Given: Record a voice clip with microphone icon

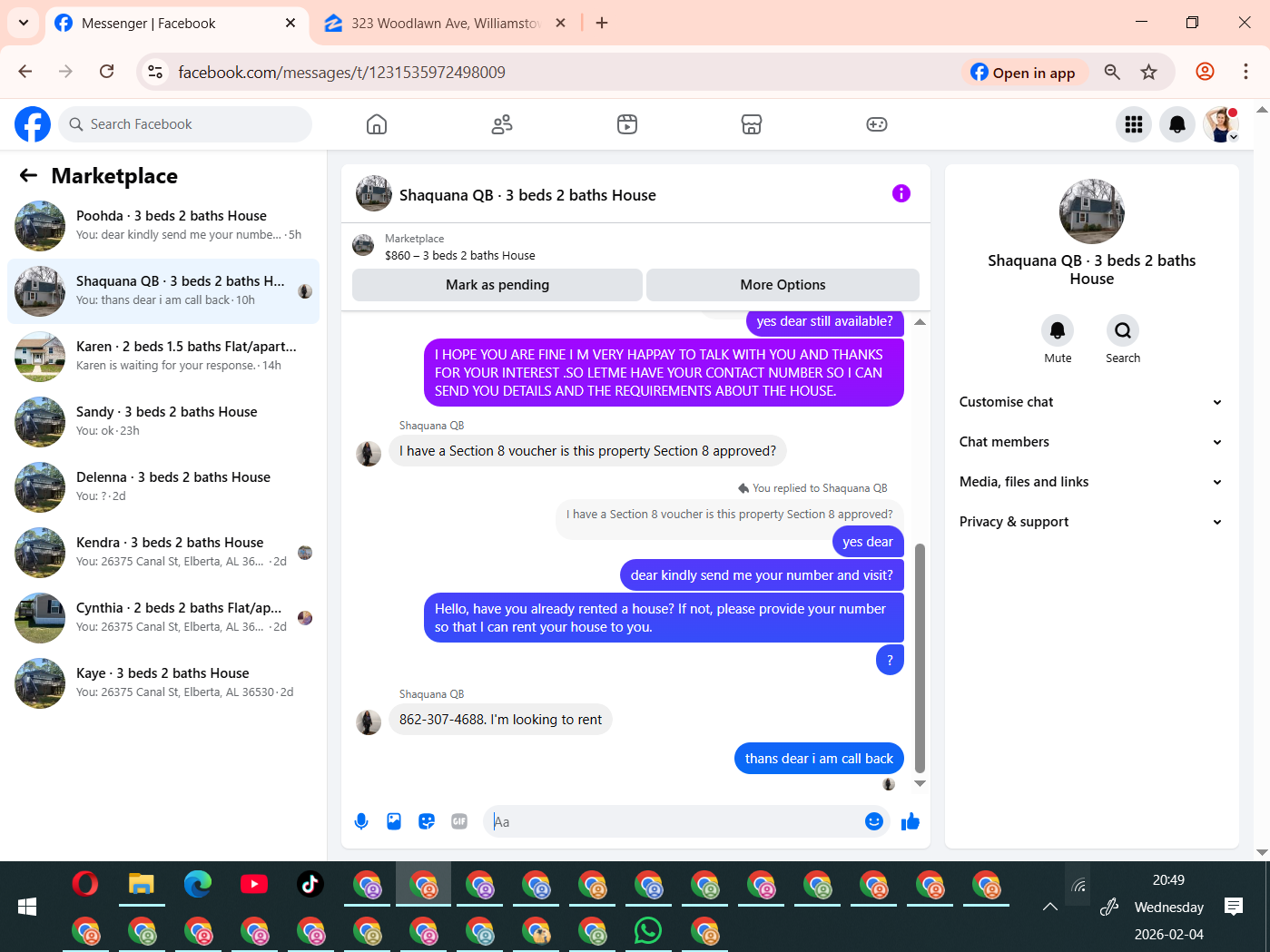Looking at the screenshot, I should pyautogui.click(x=361, y=821).
